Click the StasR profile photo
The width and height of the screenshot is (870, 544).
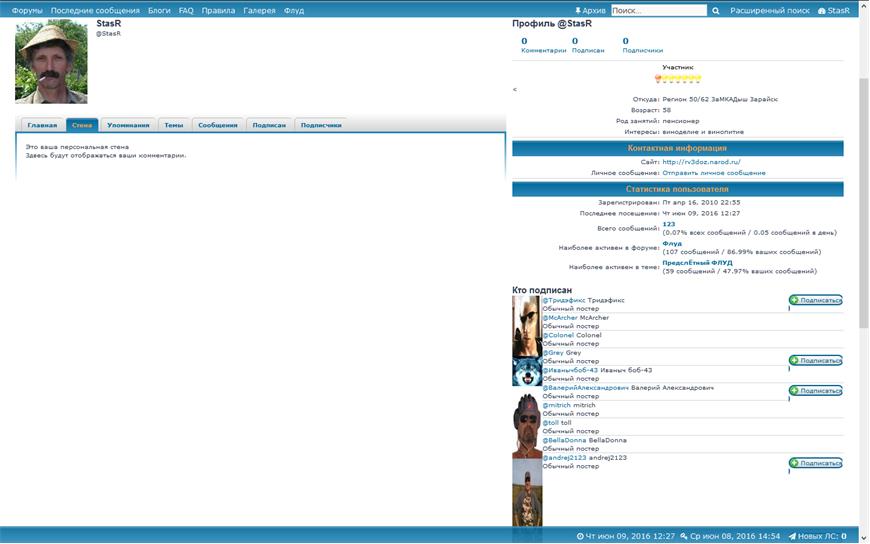click(x=51, y=62)
